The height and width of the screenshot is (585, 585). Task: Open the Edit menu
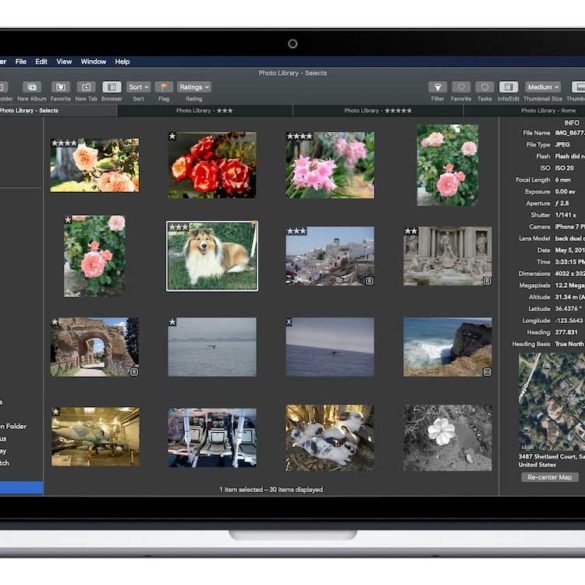pos(41,62)
